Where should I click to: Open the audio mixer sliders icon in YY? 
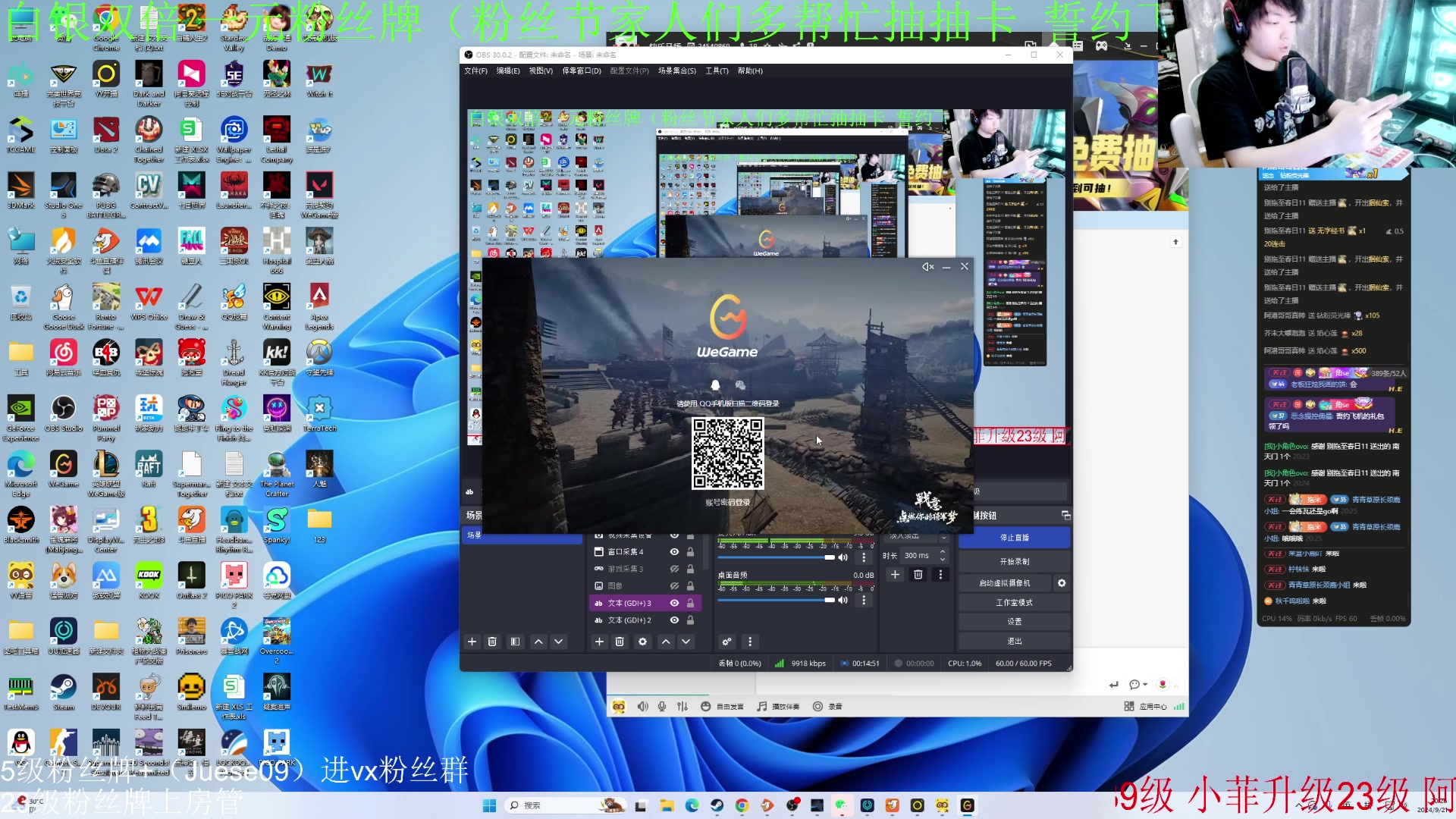[x=682, y=706]
